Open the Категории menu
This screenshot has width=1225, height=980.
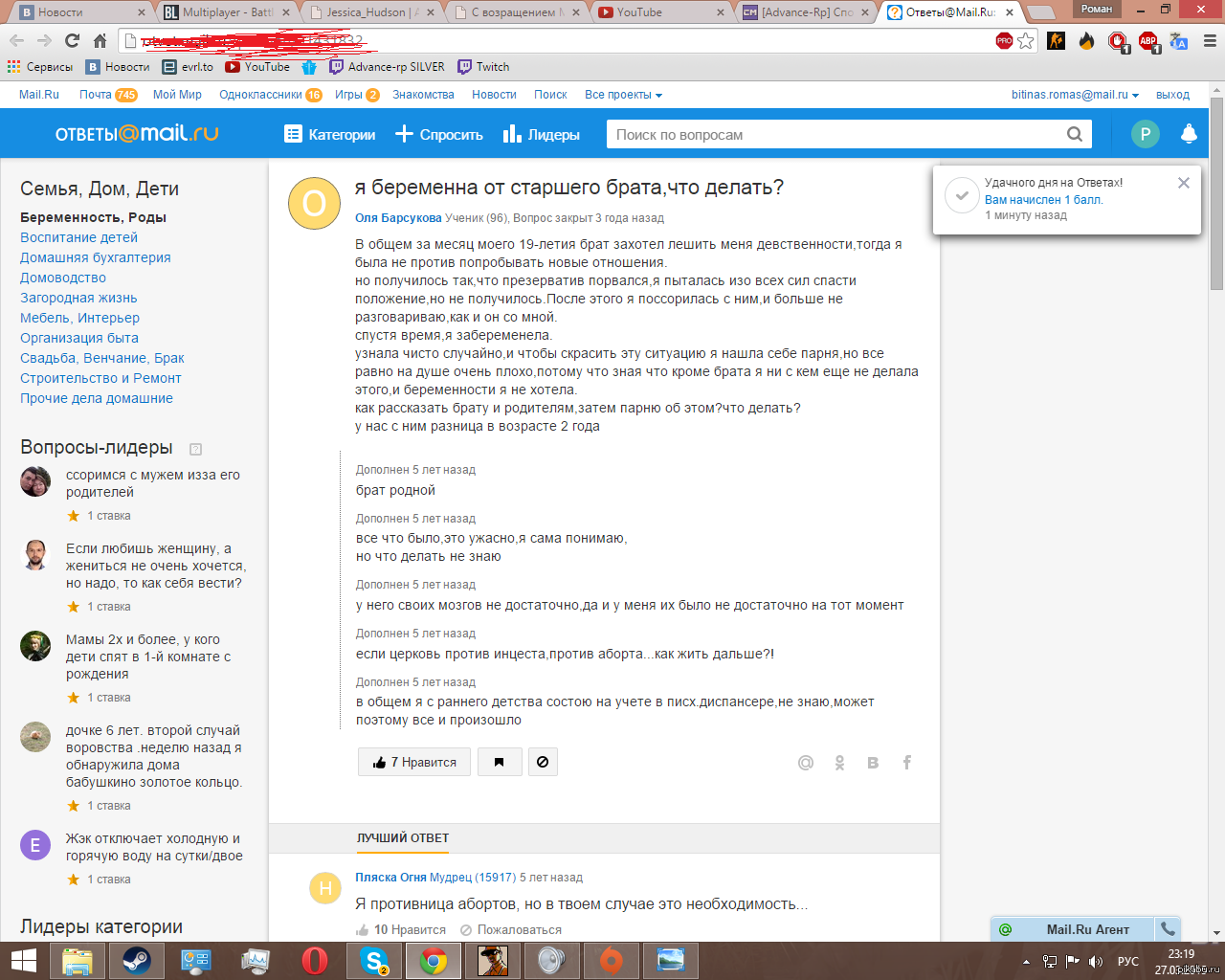[330, 135]
